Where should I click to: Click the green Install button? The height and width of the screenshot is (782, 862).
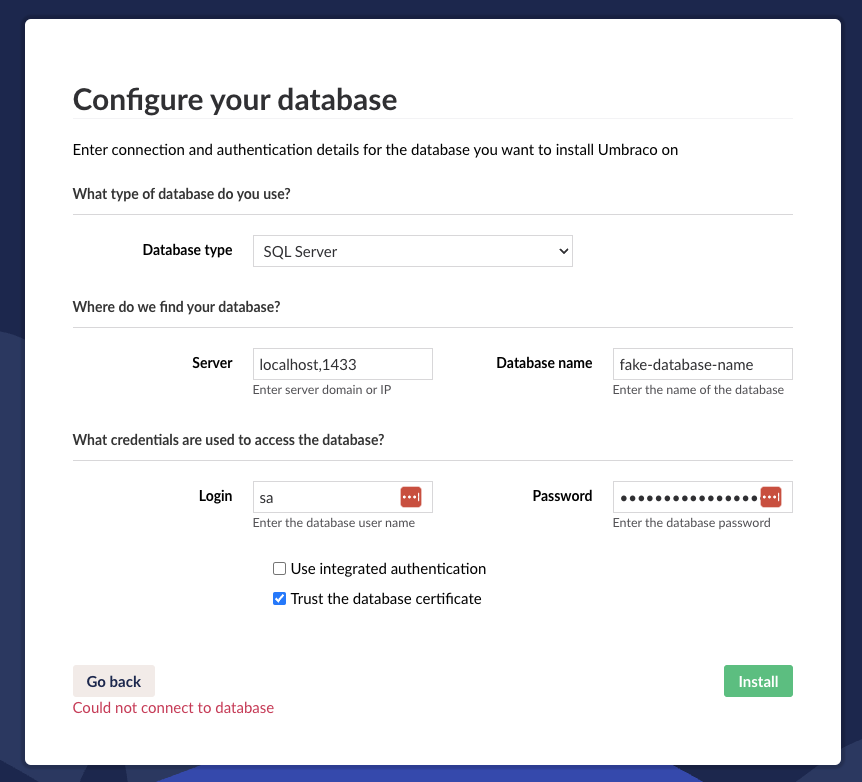(x=758, y=681)
